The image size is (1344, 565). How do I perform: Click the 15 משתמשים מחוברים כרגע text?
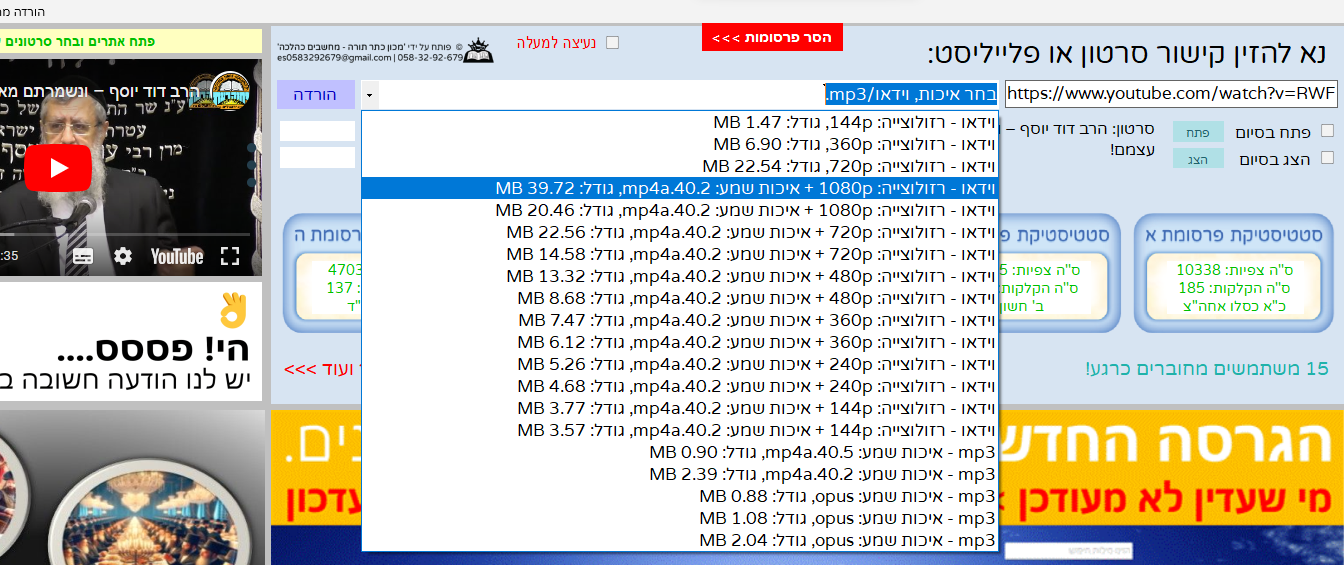pyautogui.click(x=1207, y=369)
